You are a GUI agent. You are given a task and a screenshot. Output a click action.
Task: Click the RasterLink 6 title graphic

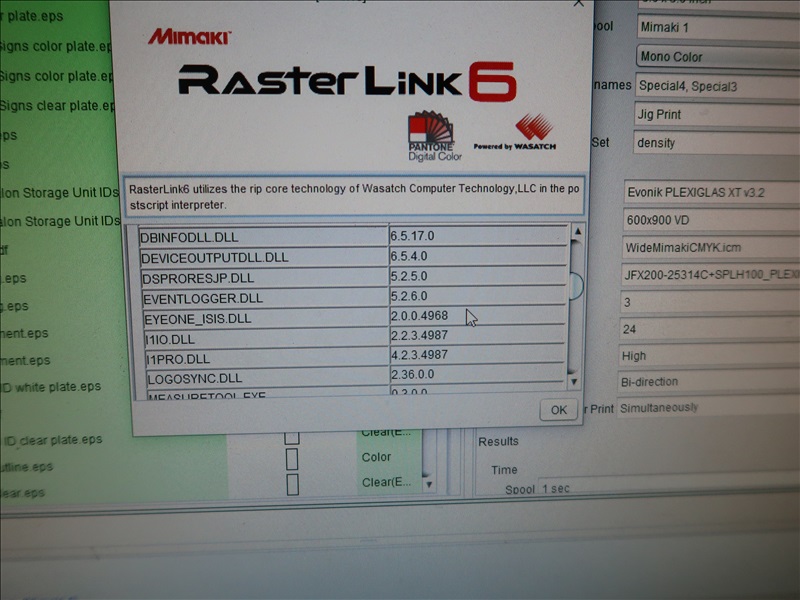tap(346, 82)
